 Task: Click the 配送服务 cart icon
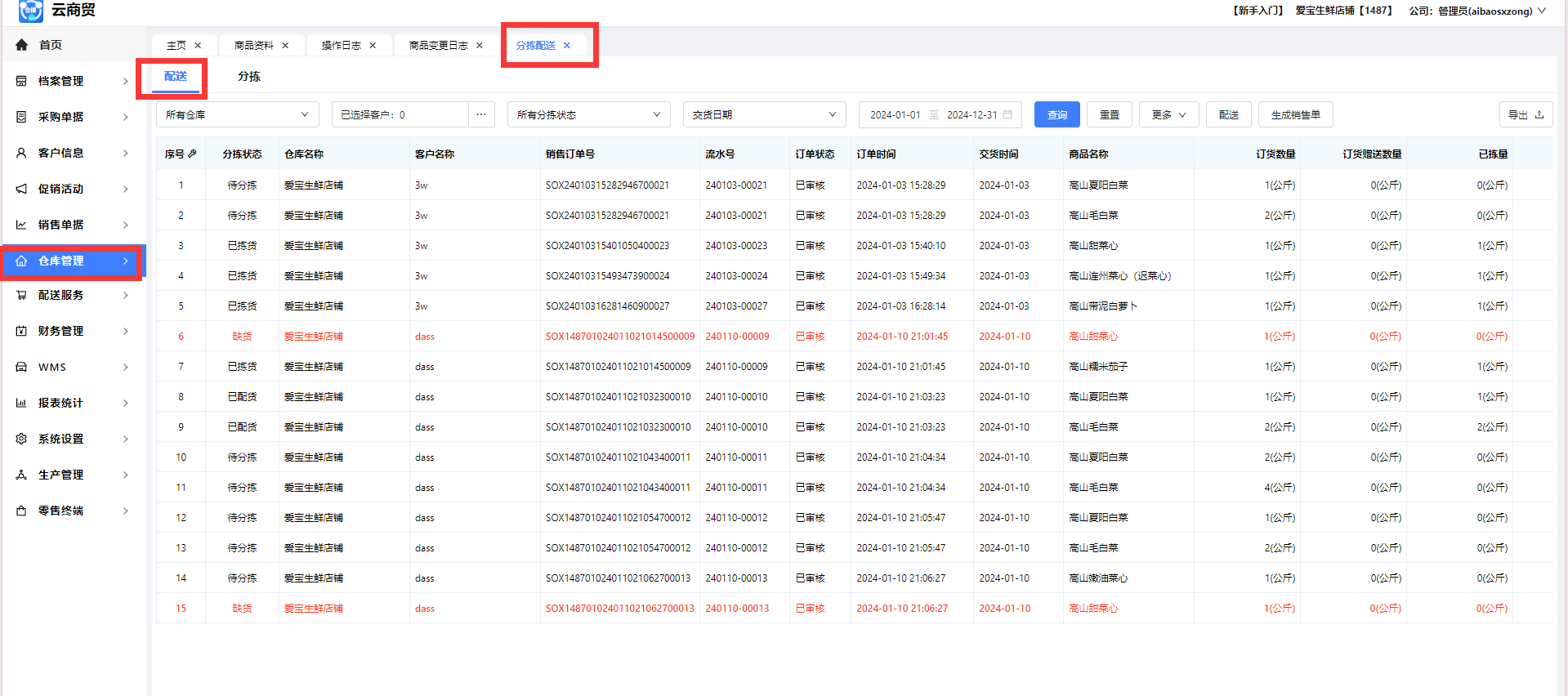(x=21, y=295)
